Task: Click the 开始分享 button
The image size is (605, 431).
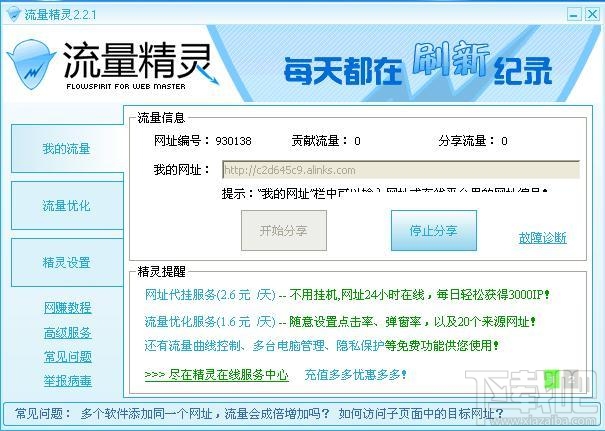Action: [284, 230]
